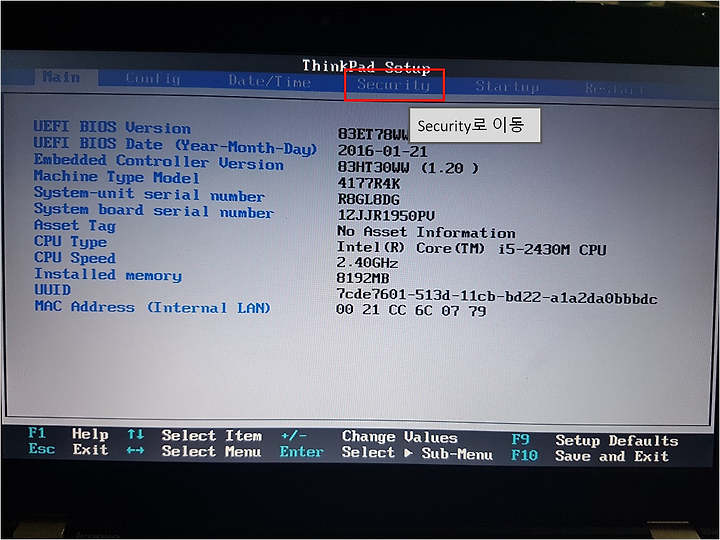720x540 pixels.
Task: Select the CPU Speed label
Action: coord(75,258)
